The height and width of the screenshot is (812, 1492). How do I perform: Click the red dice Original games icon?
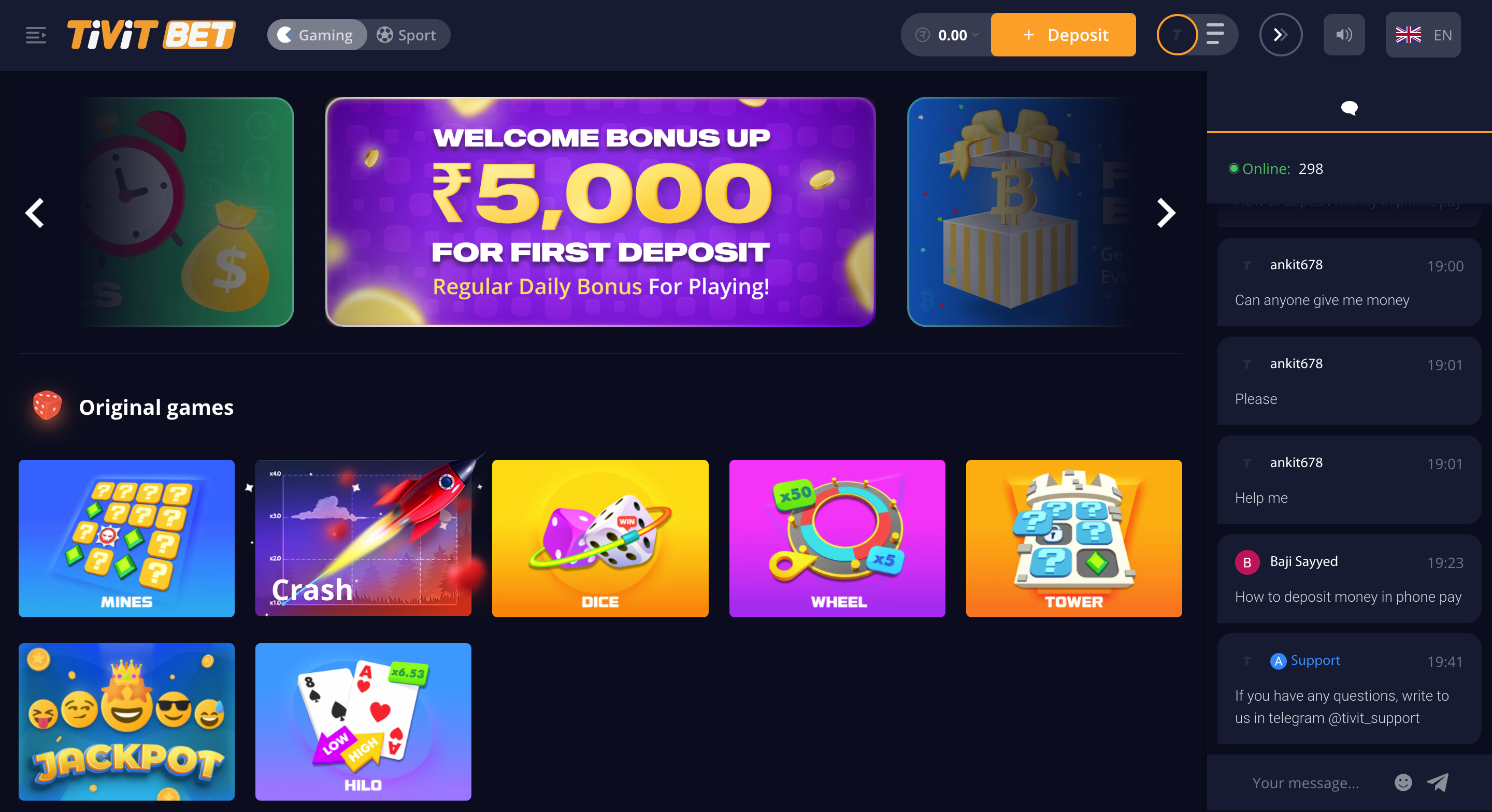pos(48,405)
